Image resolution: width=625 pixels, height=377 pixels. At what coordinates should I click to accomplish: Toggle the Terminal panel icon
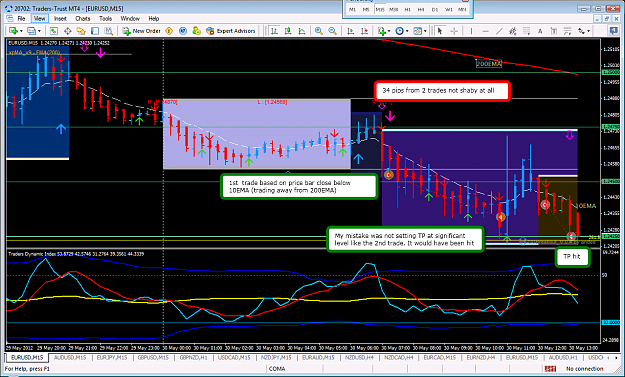tap(95, 31)
